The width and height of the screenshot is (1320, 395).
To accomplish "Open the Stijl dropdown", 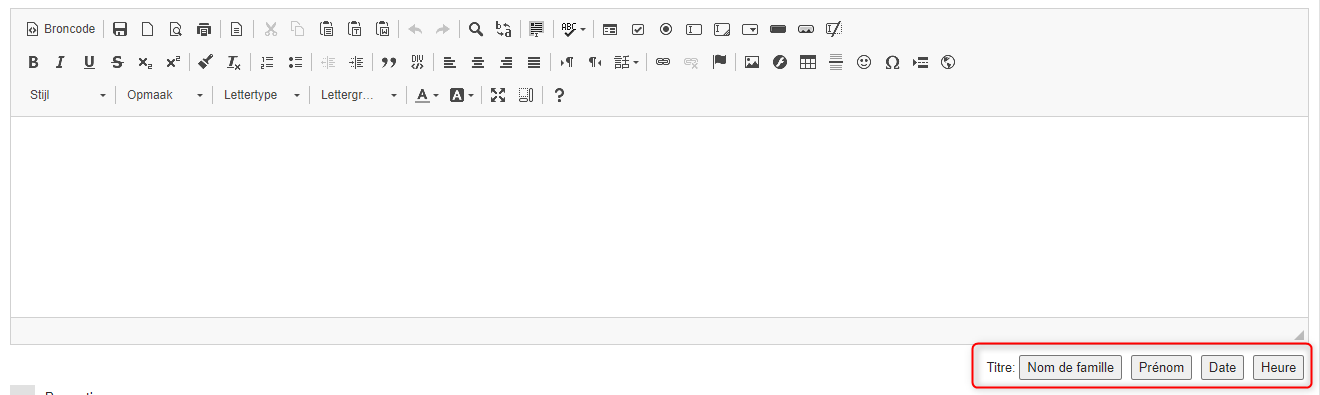I will [67, 95].
